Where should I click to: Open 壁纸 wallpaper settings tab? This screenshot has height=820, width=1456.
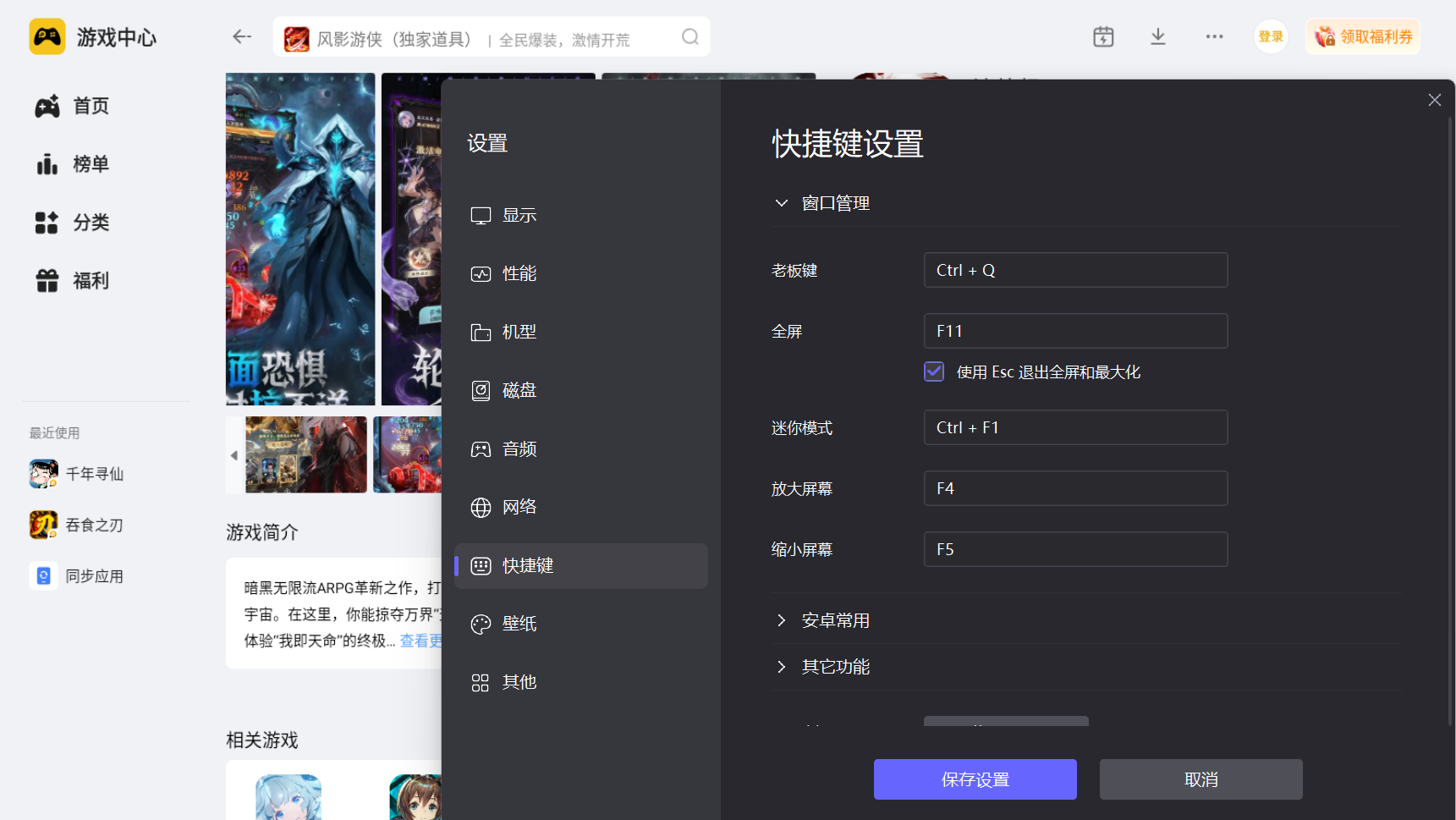[581, 624]
